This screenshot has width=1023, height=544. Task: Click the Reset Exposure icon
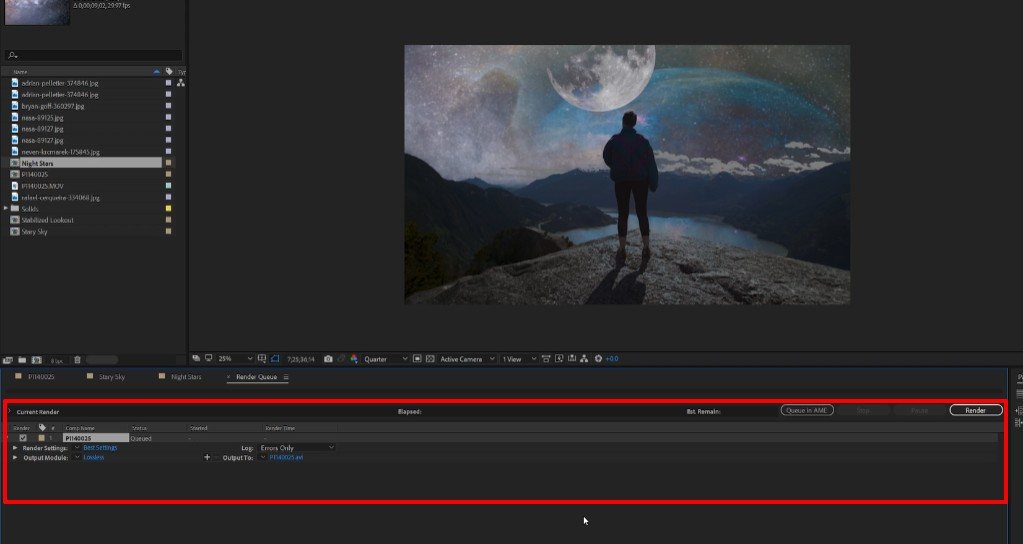598,359
